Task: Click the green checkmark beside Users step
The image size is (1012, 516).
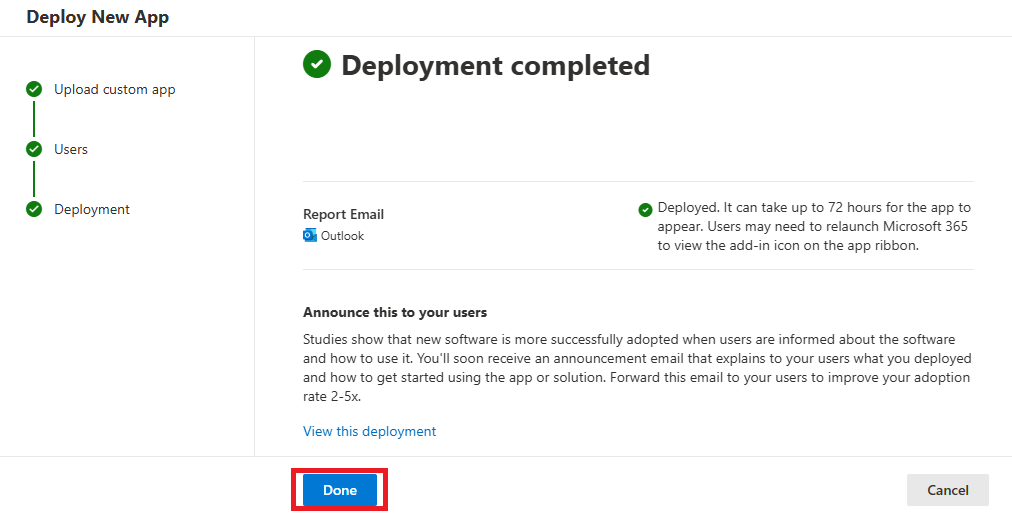Action: [x=34, y=149]
